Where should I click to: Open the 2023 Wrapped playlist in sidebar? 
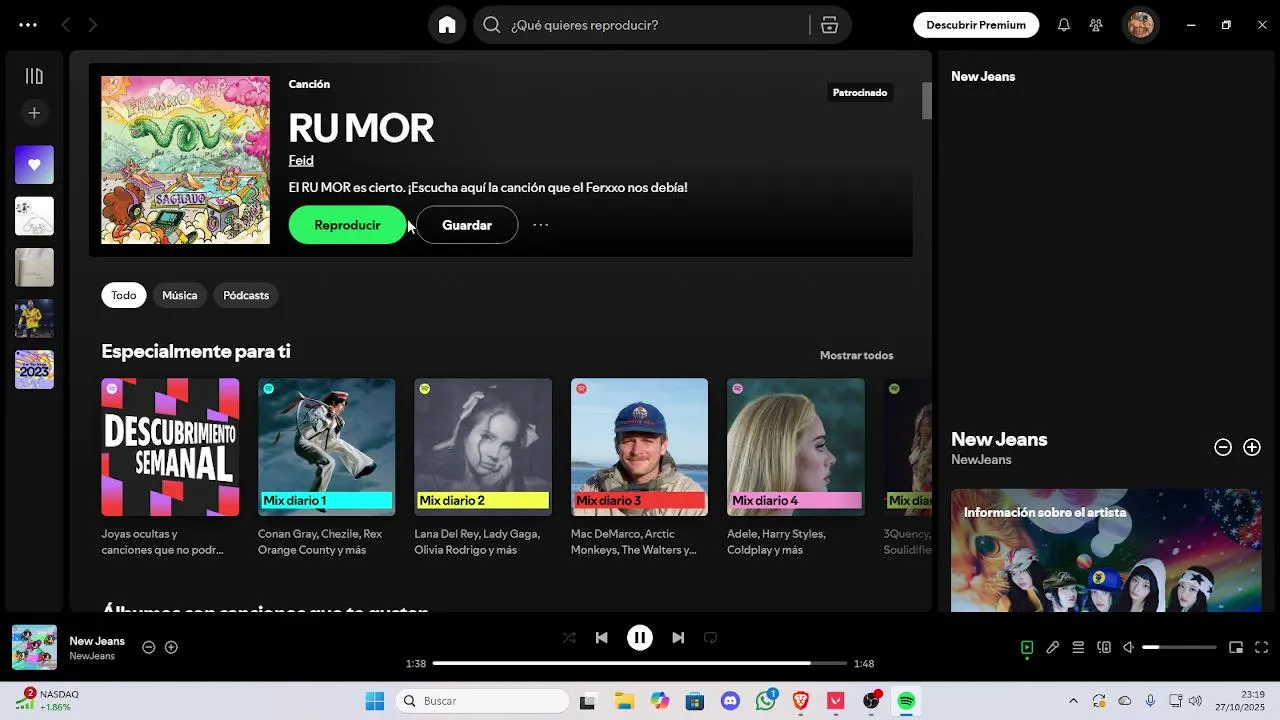tap(34, 369)
